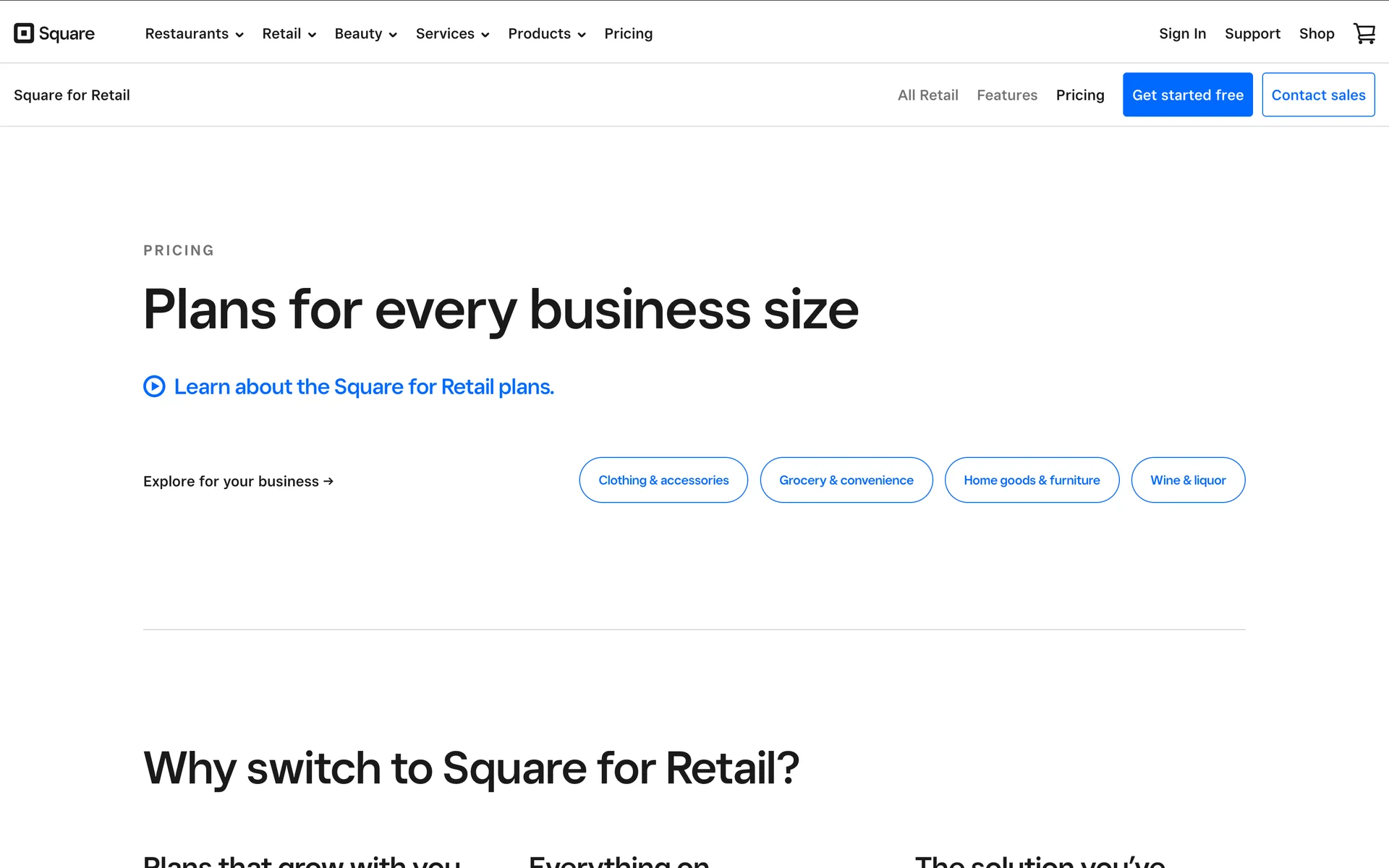The width and height of the screenshot is (1389, 868).
Task: Expand the Services dropdown menu
Action: (452, 34)
